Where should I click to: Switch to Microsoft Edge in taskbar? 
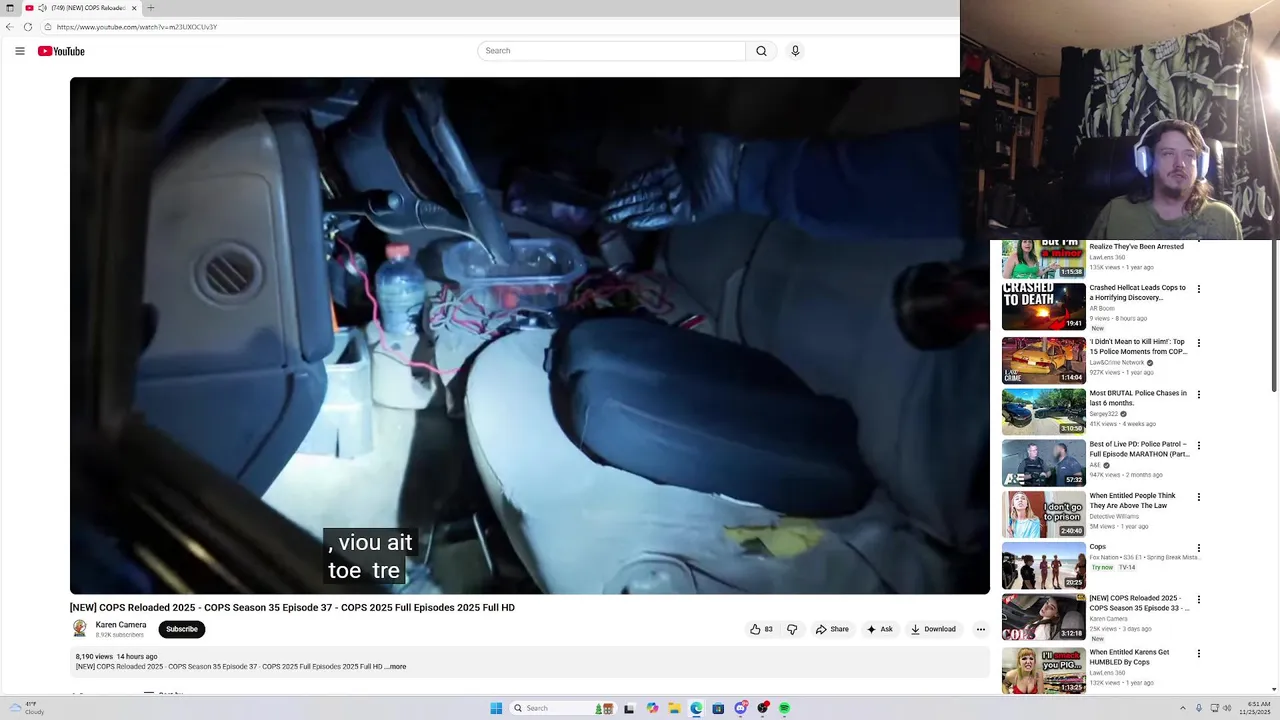pyautogui.click(x=696, y=708)
